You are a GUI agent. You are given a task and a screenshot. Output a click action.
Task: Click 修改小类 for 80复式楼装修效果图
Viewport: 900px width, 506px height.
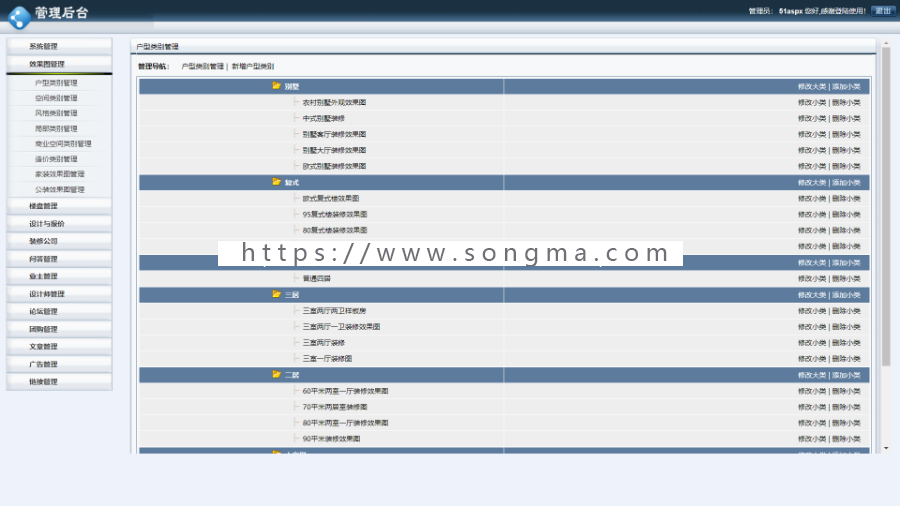pos(812,231)
